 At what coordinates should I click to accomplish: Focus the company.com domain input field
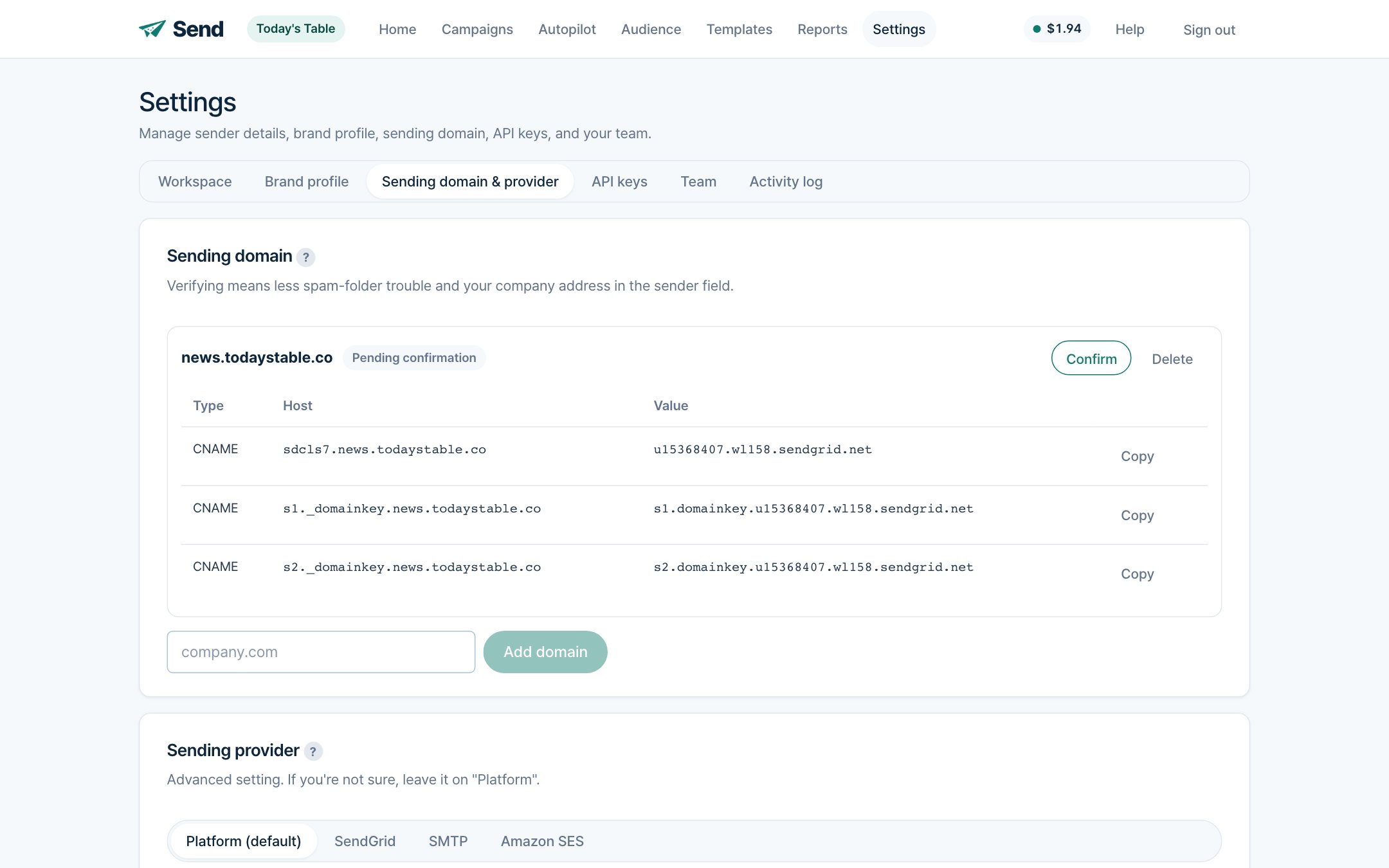[321, 652]
